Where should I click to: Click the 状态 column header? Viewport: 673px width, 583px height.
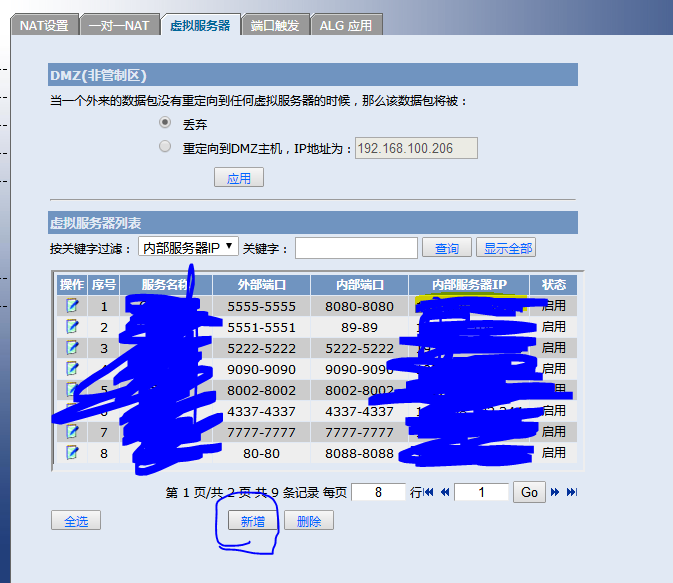tap(553, 285)
